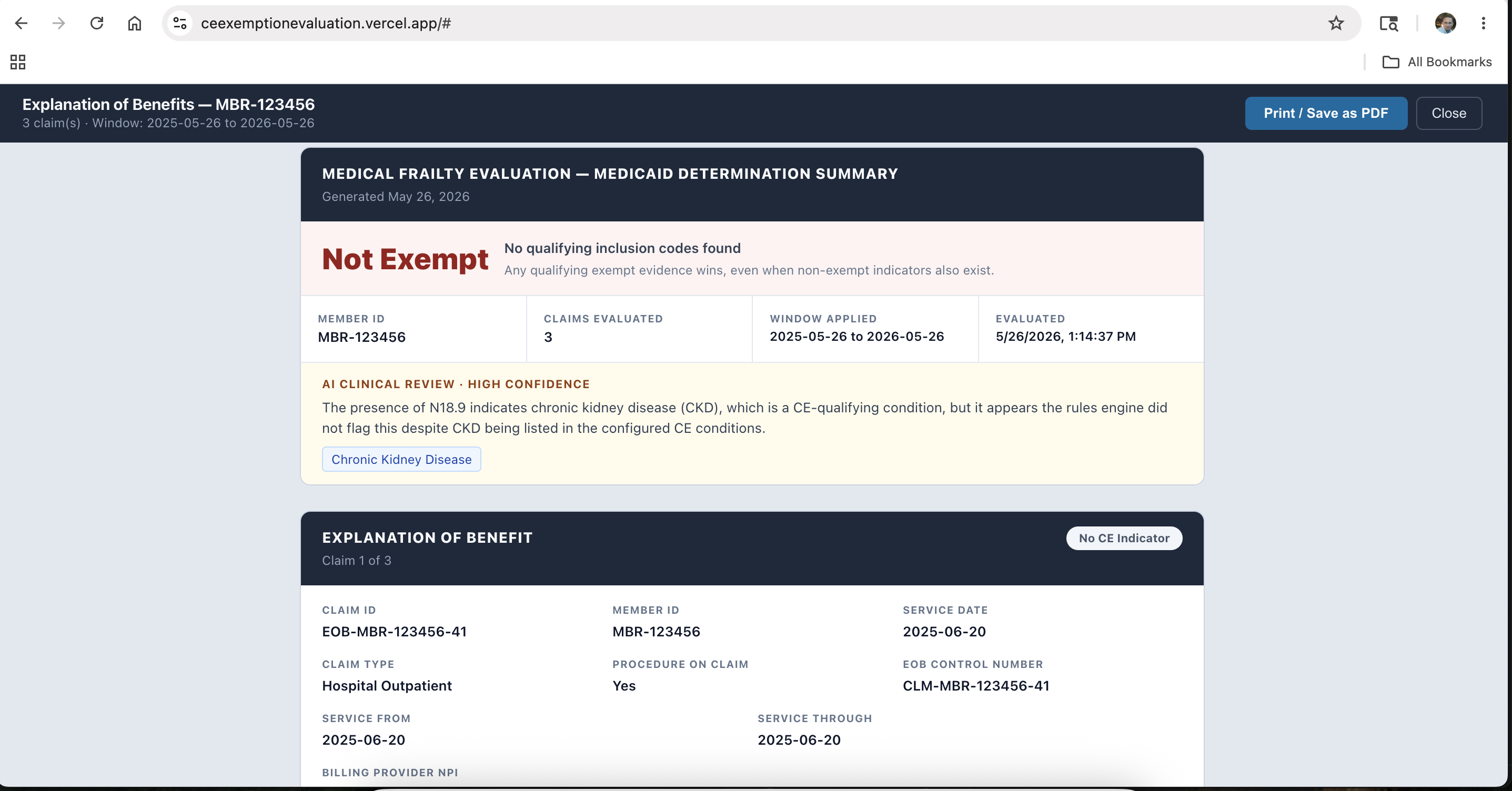Click the Chronic Kidney Disease tag
This screenshot has width=1512, height=791.
(401, 460)
